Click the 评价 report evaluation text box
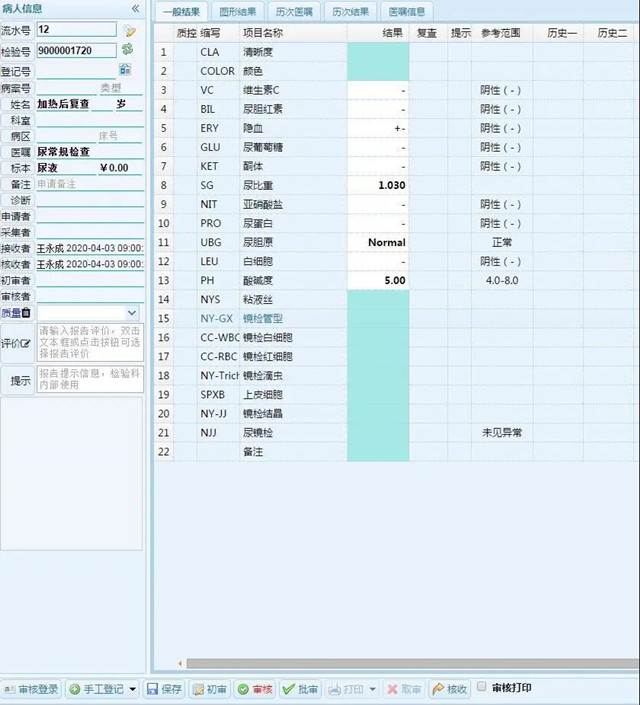The height and width of the screenshot is (705, 640). (x=90, y=342)
